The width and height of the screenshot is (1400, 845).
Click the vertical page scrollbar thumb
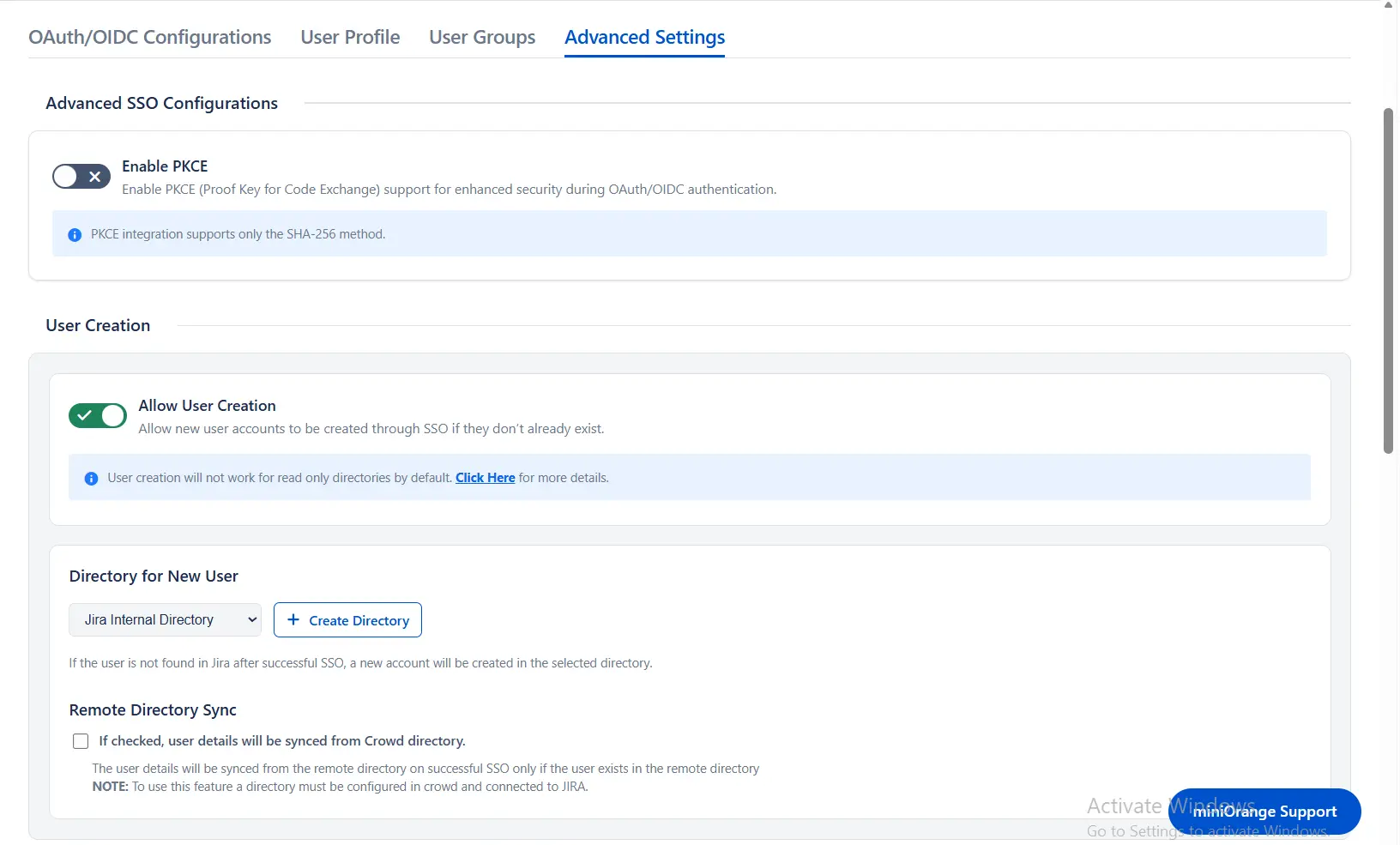pos(1389,281)
